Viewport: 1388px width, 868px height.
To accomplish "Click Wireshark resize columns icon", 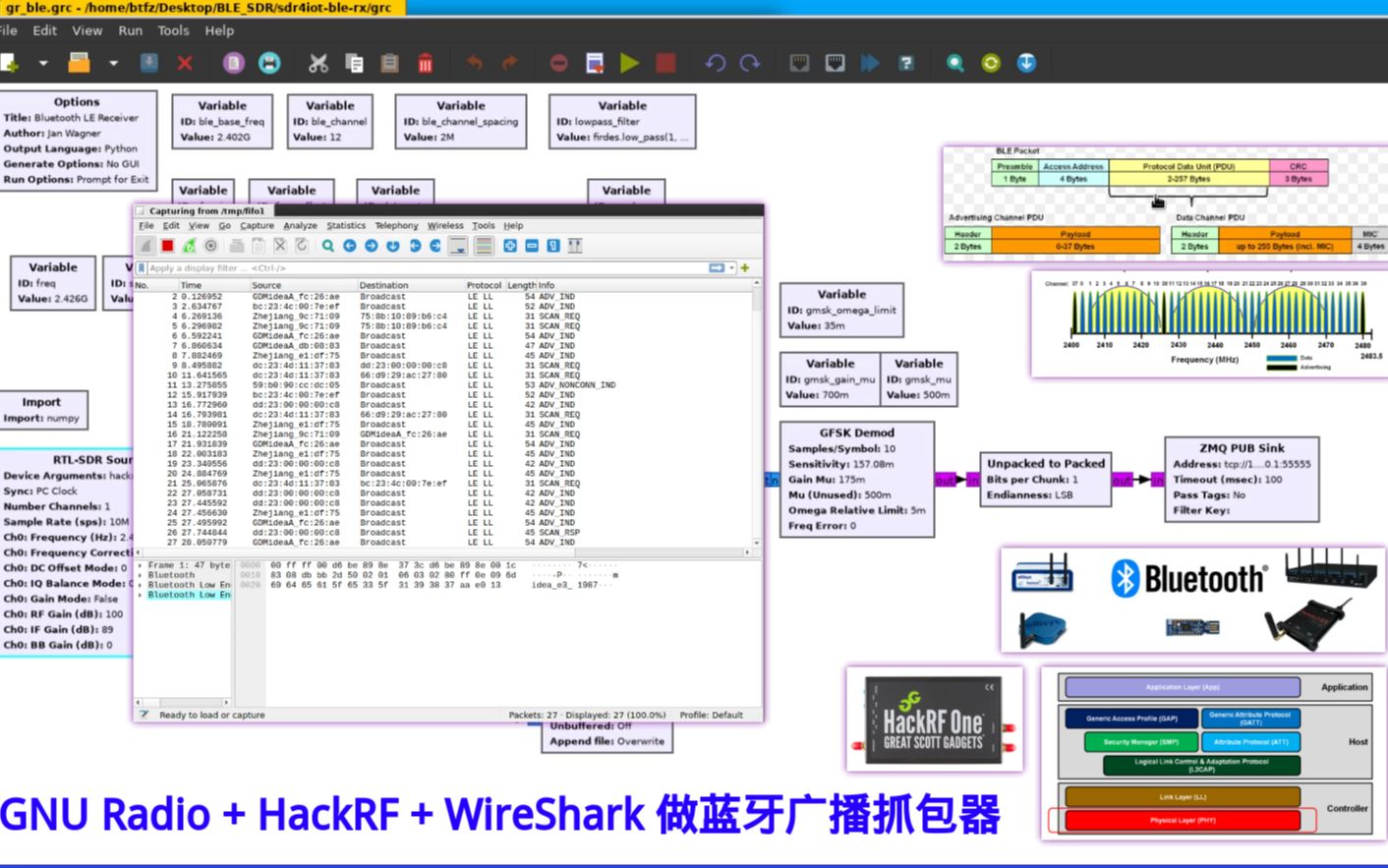I will pyautogui.click(x=575, y=246).
